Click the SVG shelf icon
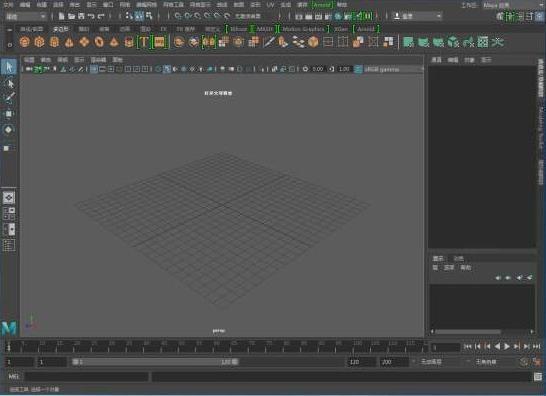This screenshot has height=396, width=546. (x=159, y=42)
